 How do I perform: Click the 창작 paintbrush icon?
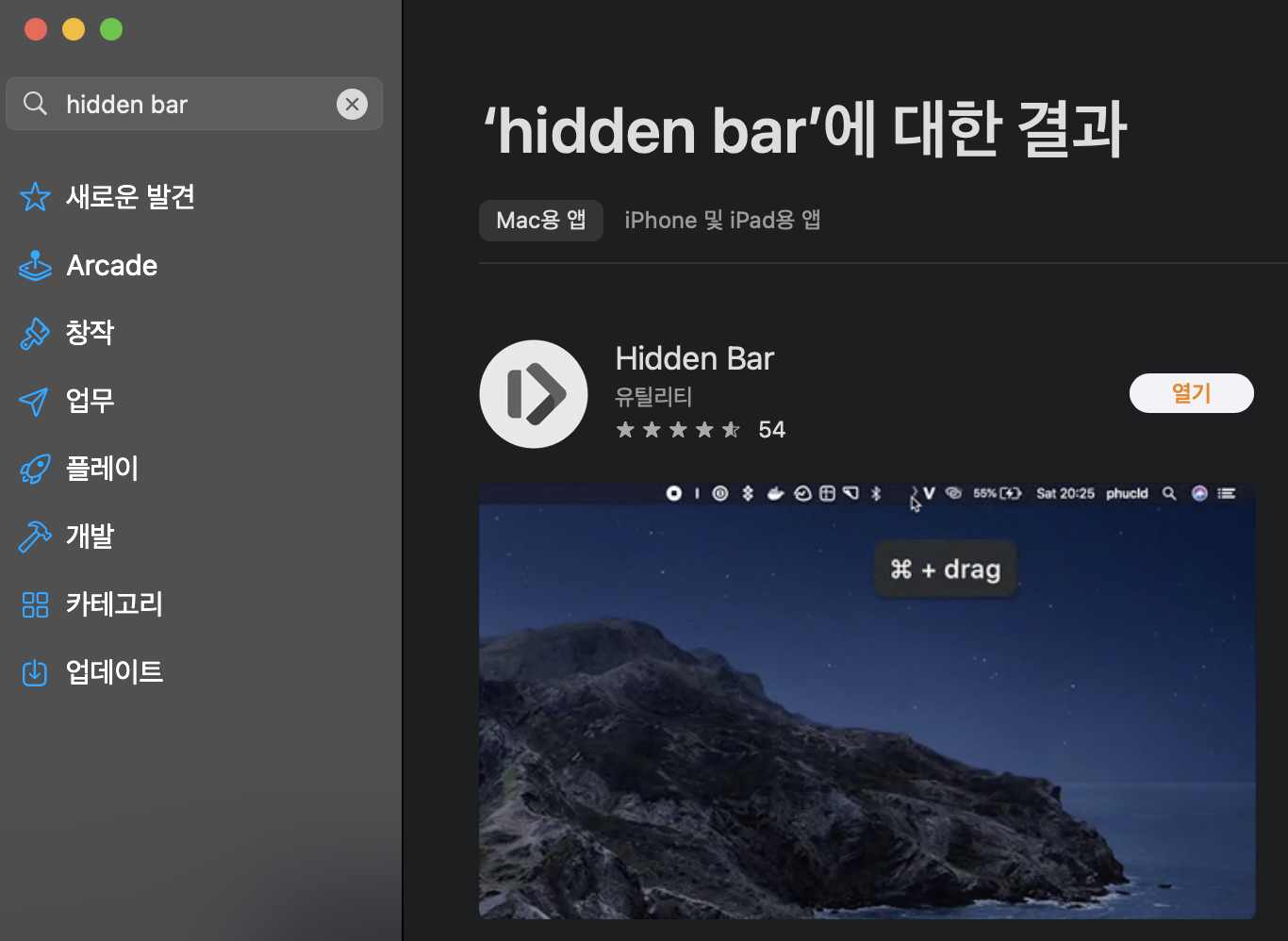click(35, 333)
